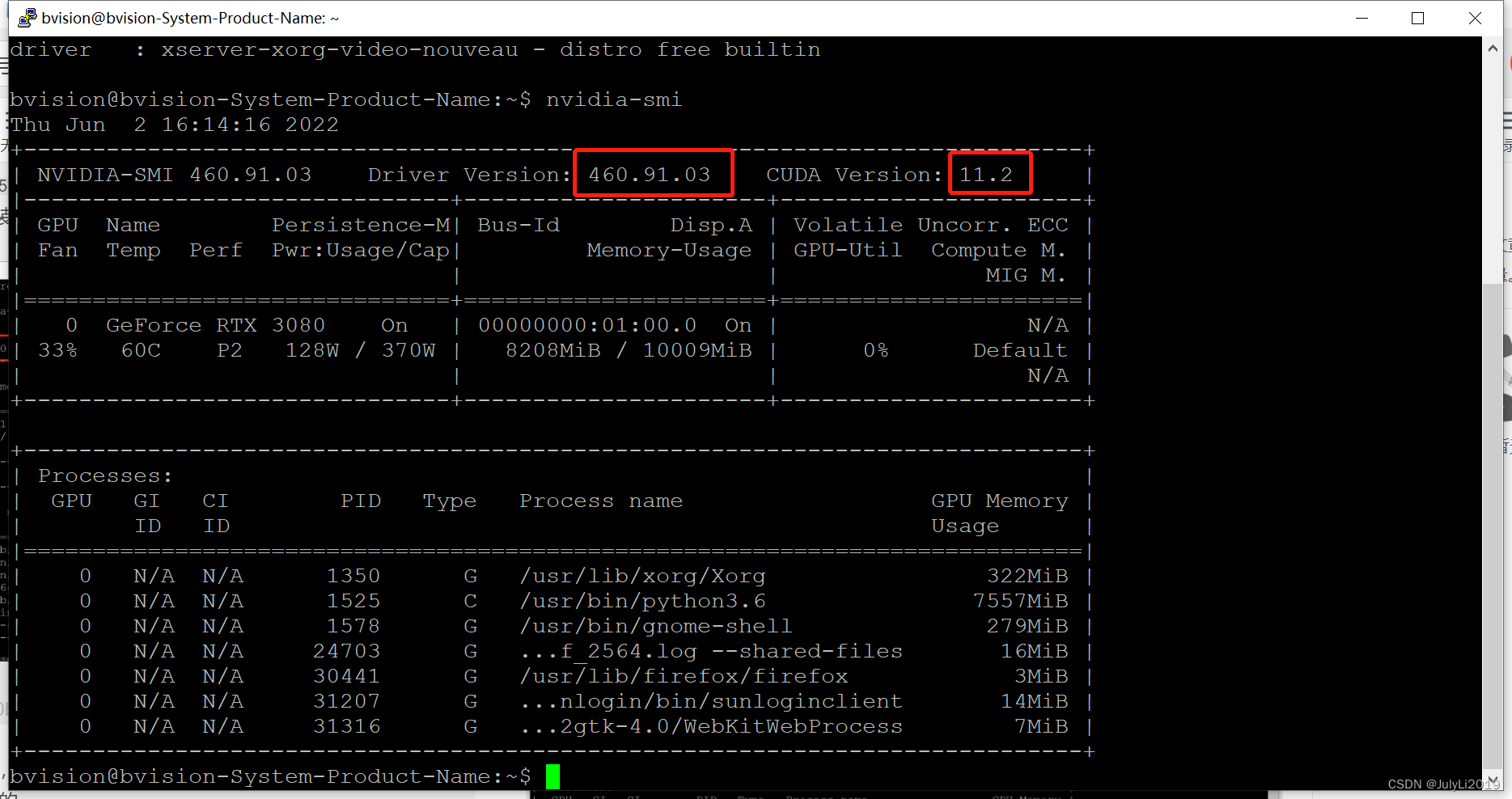Click the Persistence-M column header
The height and width of the screenshot is (799, 1512).
pyautogui.click(x=361, y=225)
